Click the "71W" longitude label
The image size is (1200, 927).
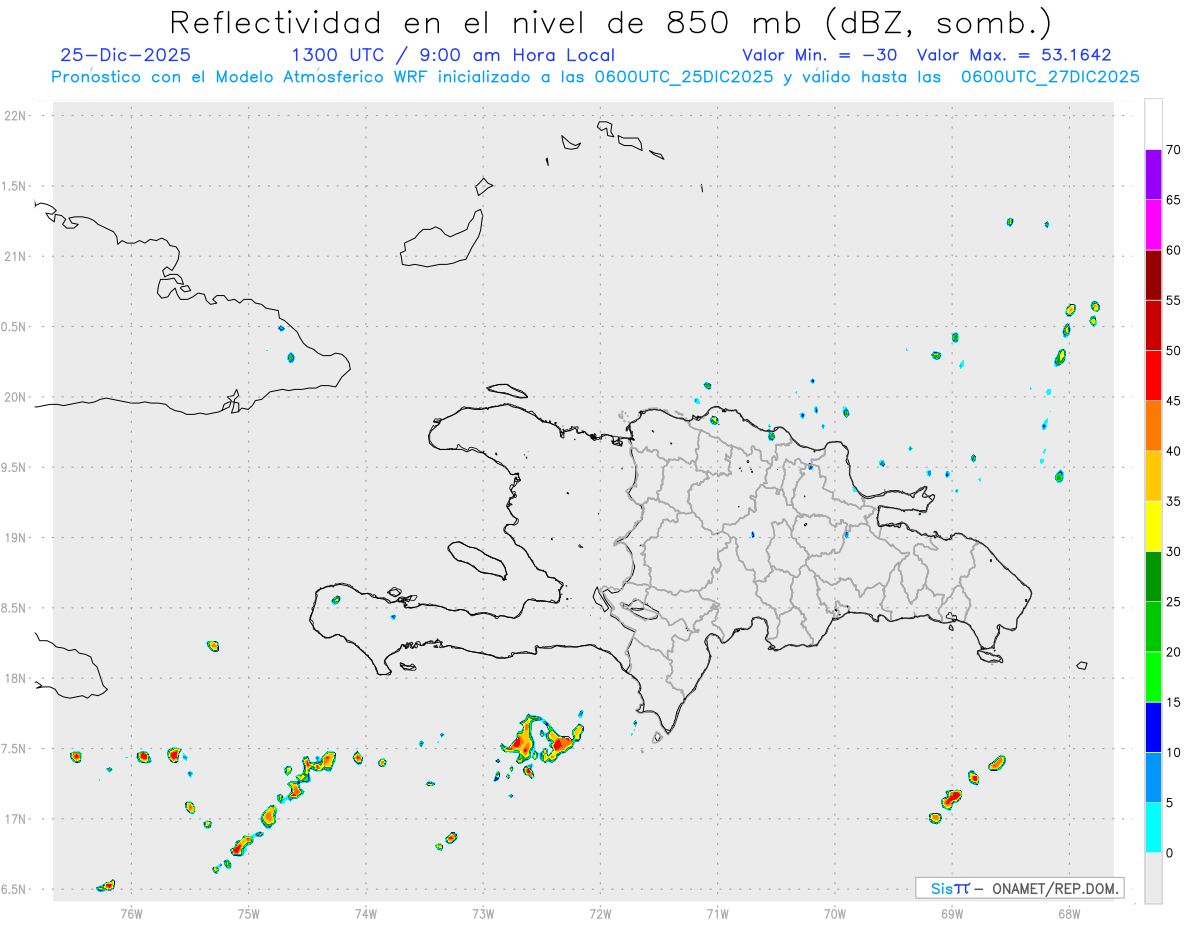717,913
